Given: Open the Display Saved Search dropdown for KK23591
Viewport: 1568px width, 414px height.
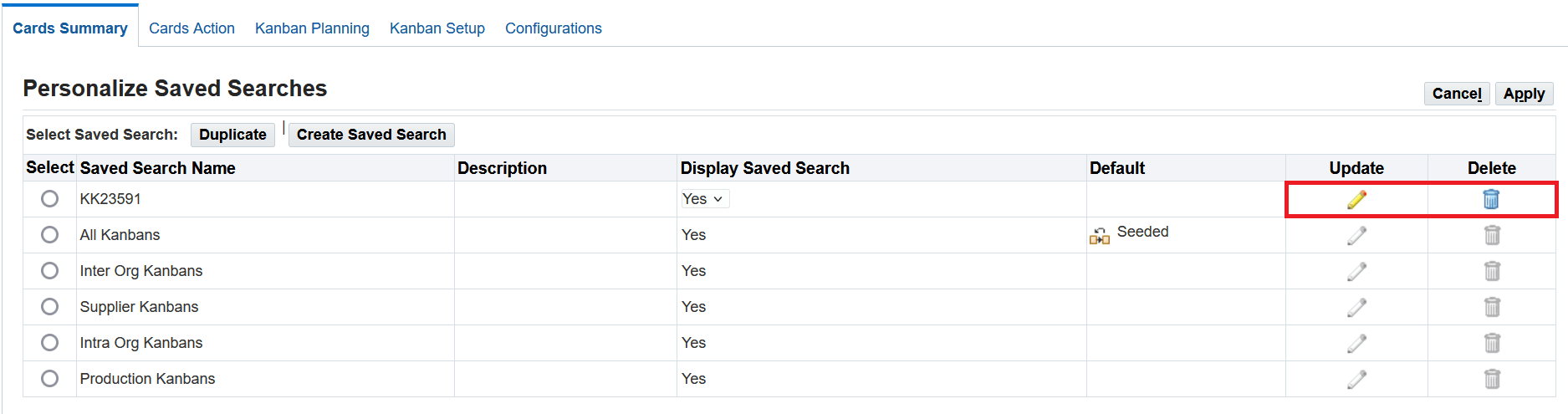Looking at the screenshot, I should tap(703, 199).
